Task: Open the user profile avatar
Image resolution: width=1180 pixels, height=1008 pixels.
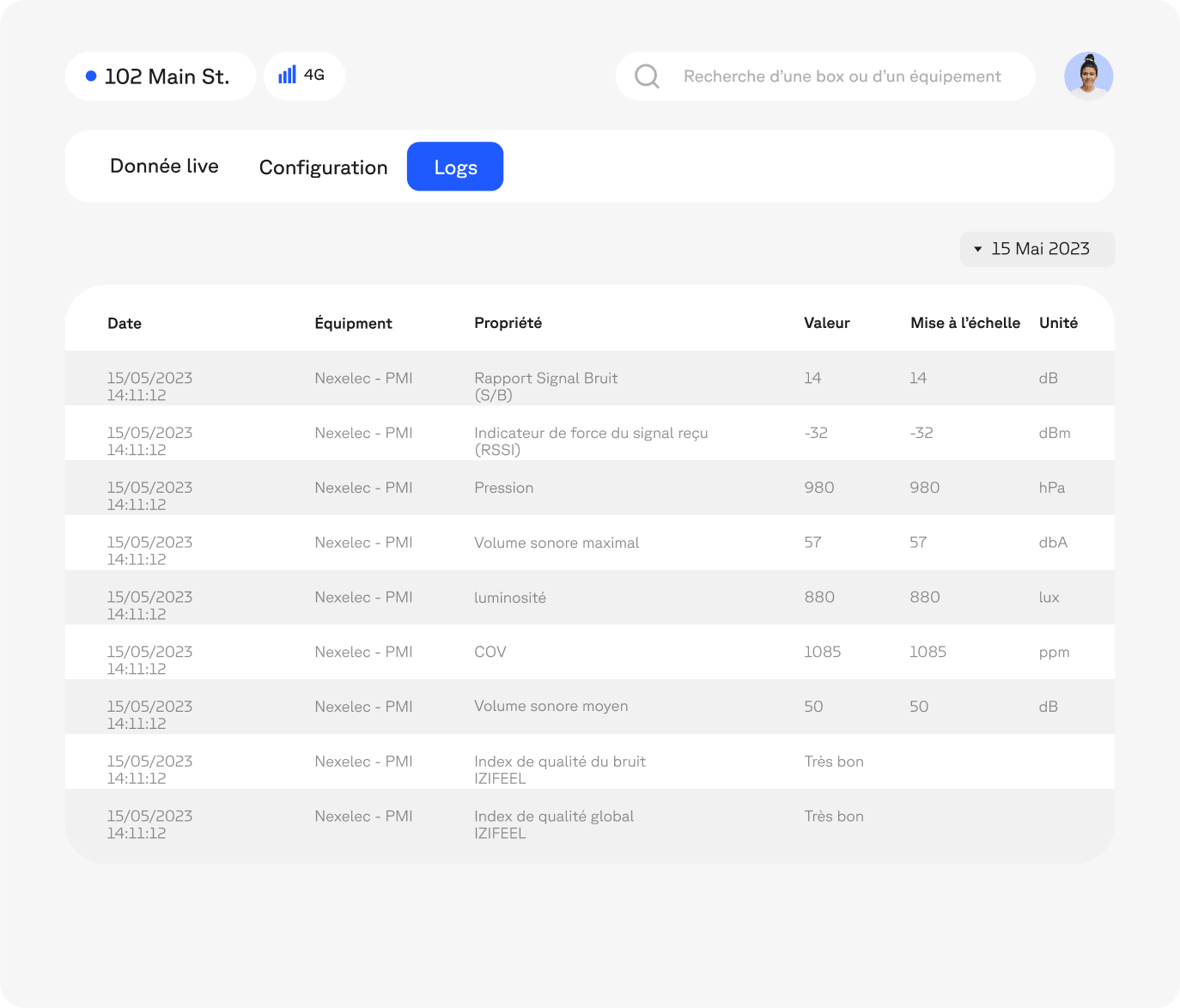Action: 1088,76
